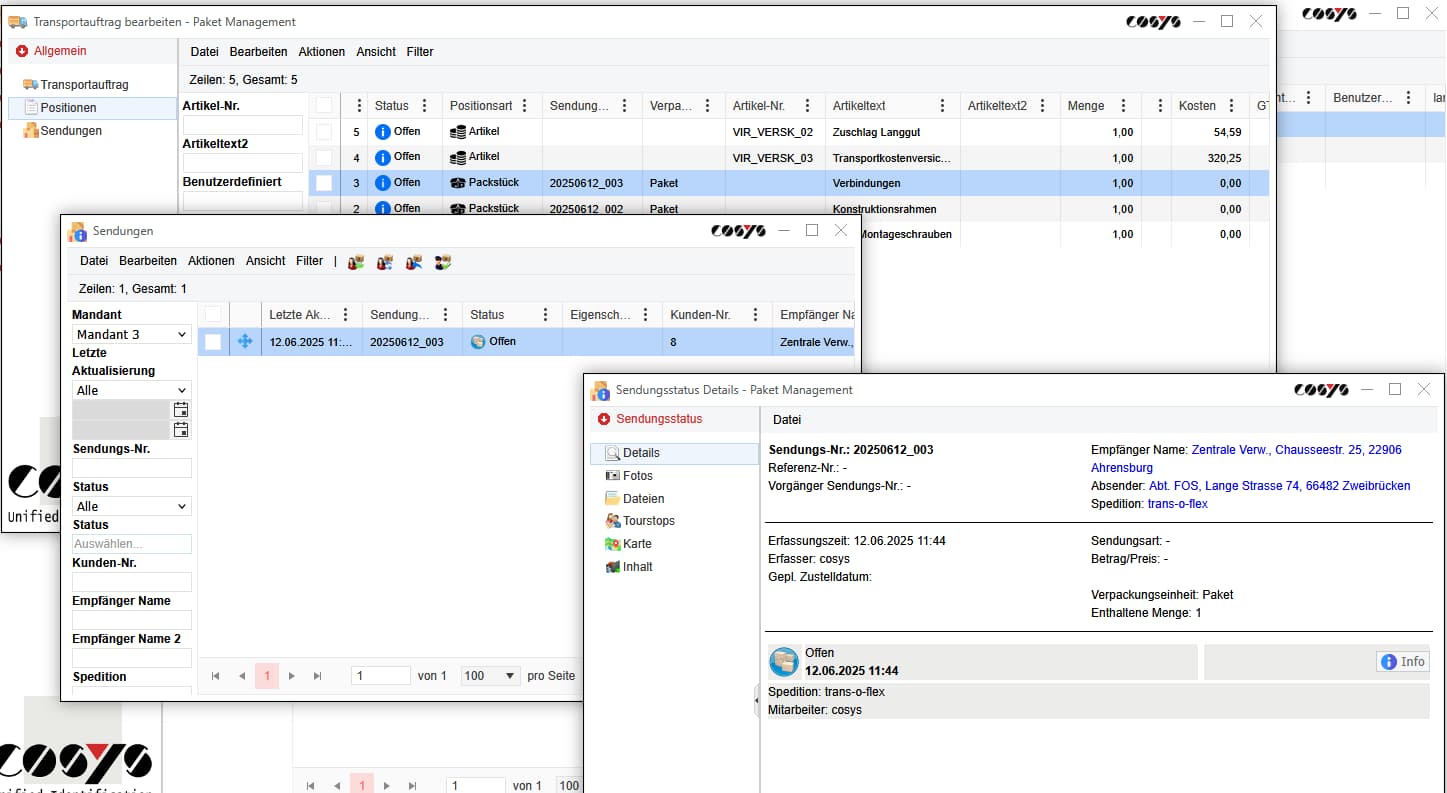1447x793 pixels.
Task: Click the rightmost toolbar icon in Sendungen window
Action: tap(443, 262)
